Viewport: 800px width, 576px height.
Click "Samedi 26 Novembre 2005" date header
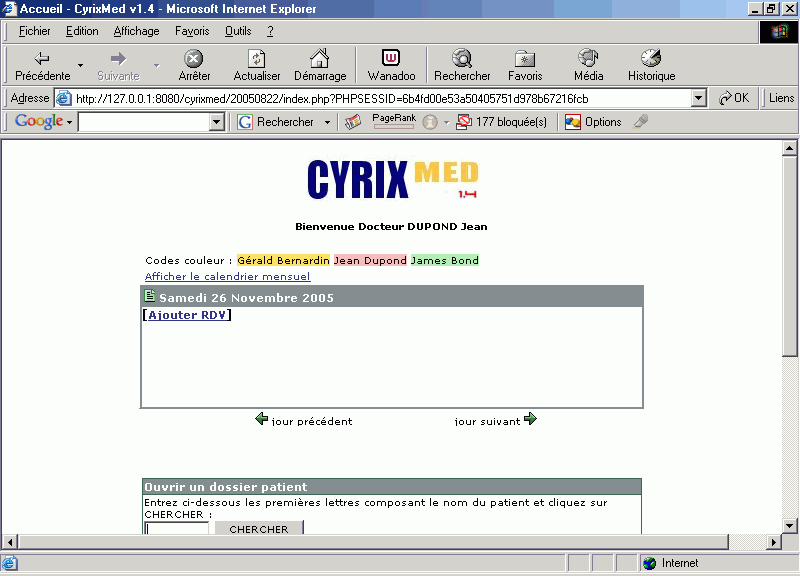pos(246,297)
